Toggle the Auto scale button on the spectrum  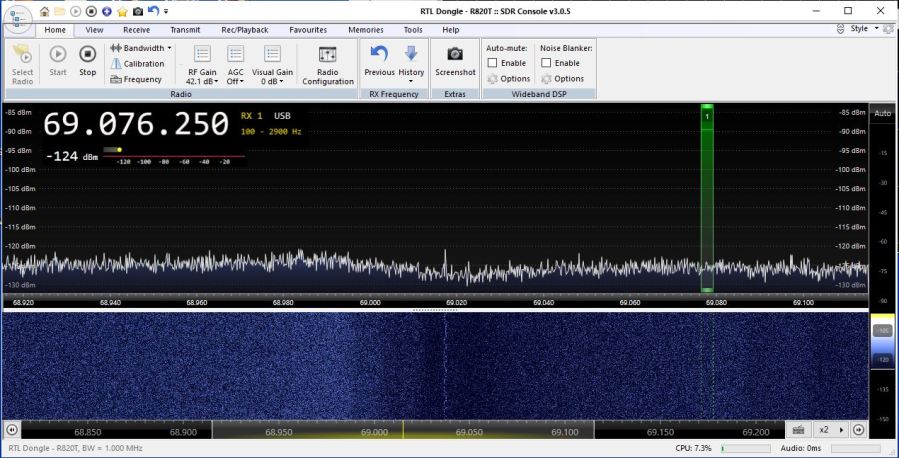tap(882, 114)
